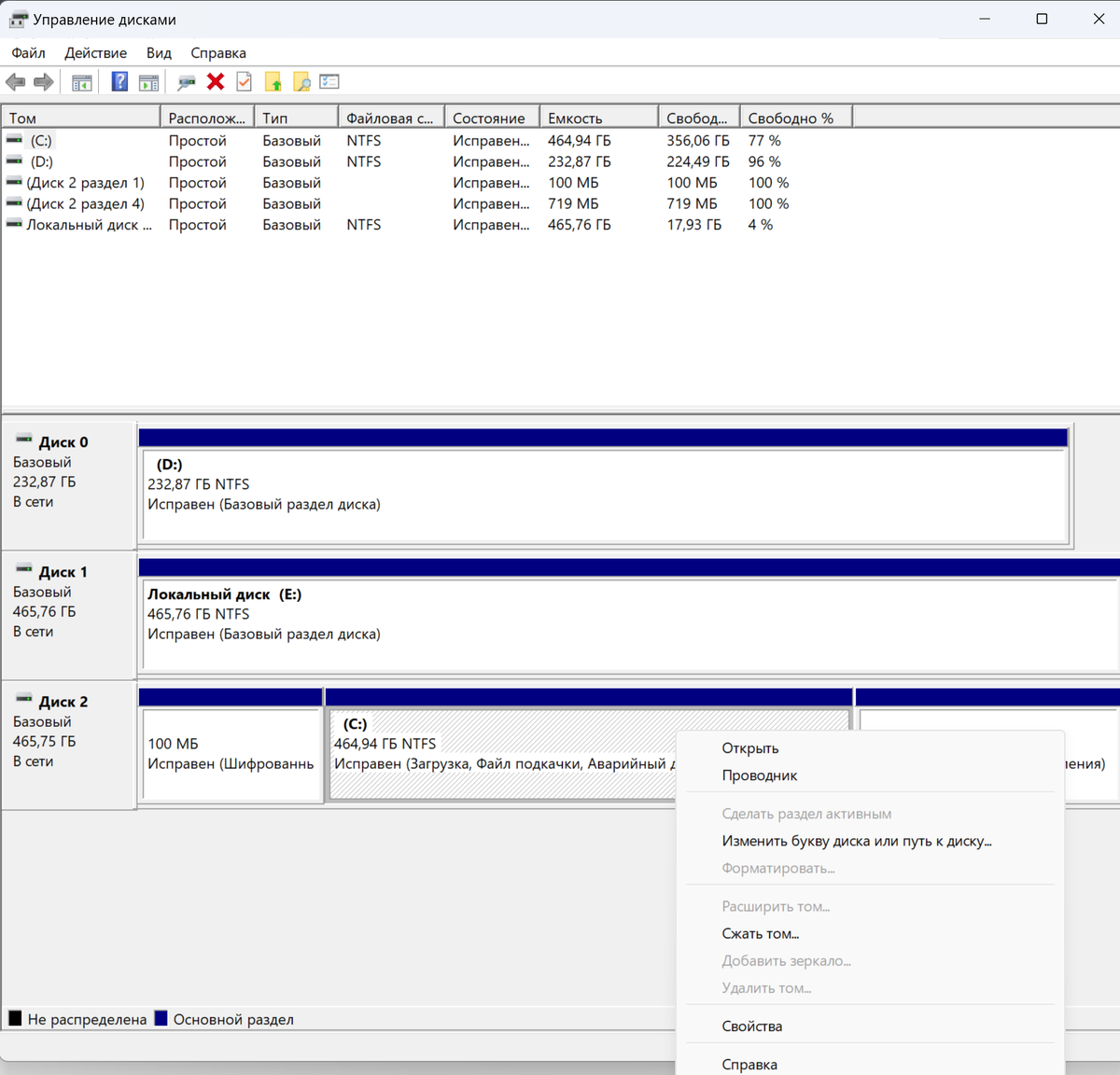This screenshot has width=1120, height=1075.
Task: Click the Состояние column header
Action: [x=492, y=119]
